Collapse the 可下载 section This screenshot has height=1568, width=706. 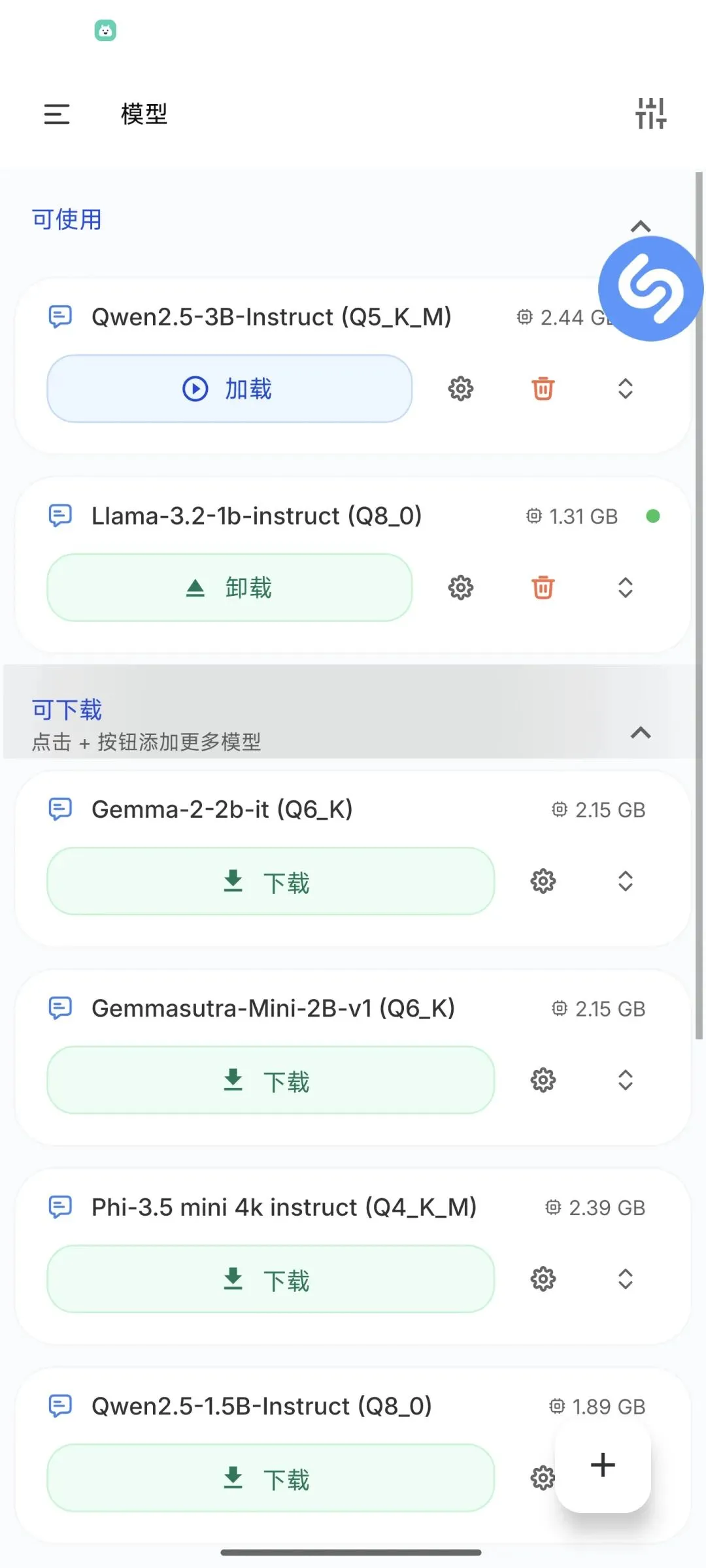[x=641, y=733]
